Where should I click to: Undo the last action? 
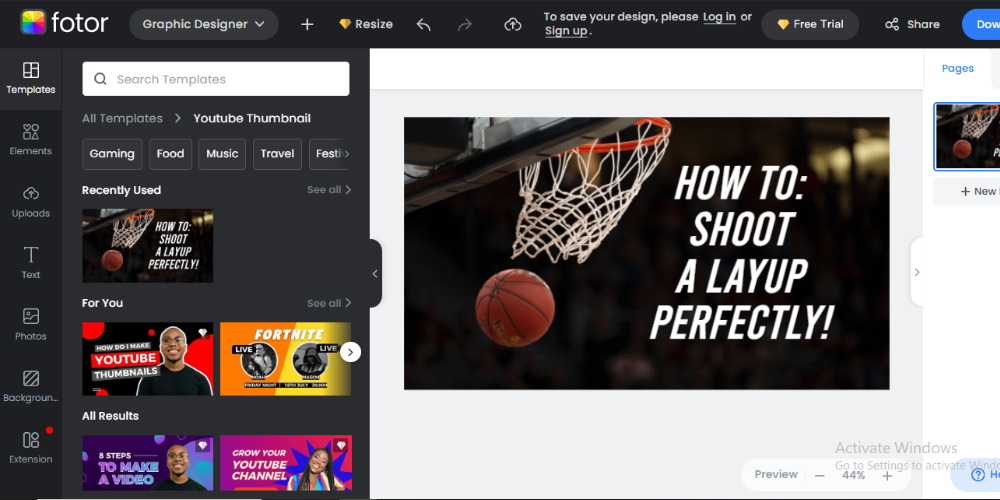click(x=423, y=24)
